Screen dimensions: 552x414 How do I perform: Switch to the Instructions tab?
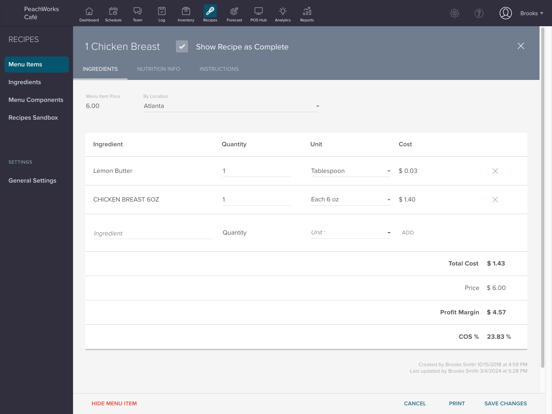(x=219, y=69)
